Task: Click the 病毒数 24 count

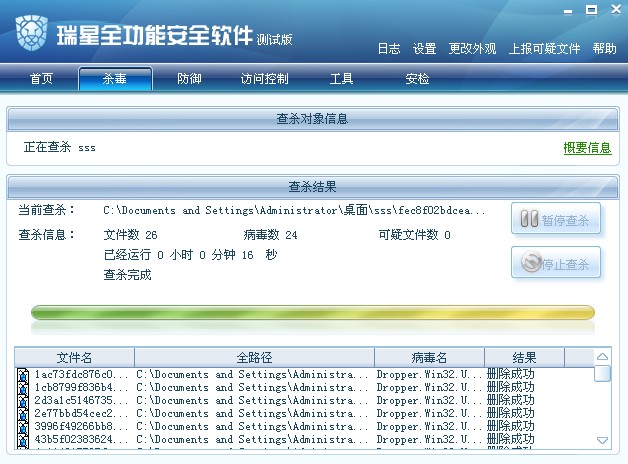Action: (x=270, y=235)
